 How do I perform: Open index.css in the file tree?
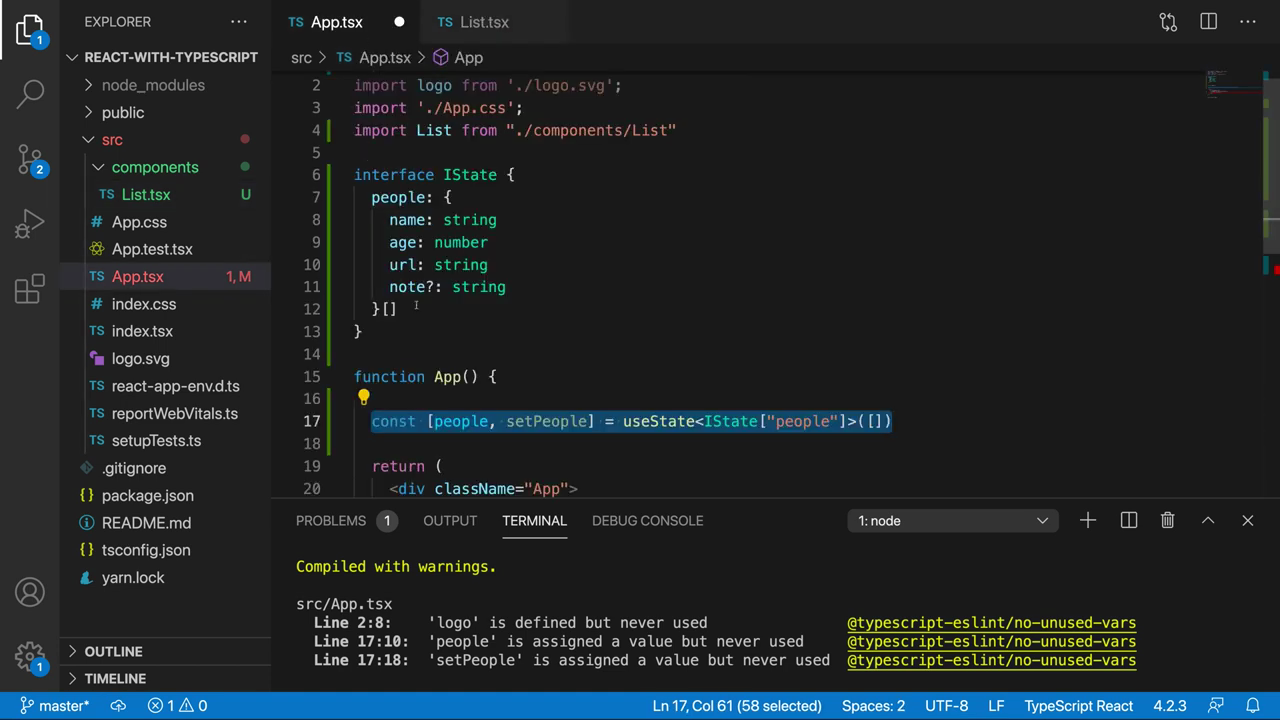point(164,304)
